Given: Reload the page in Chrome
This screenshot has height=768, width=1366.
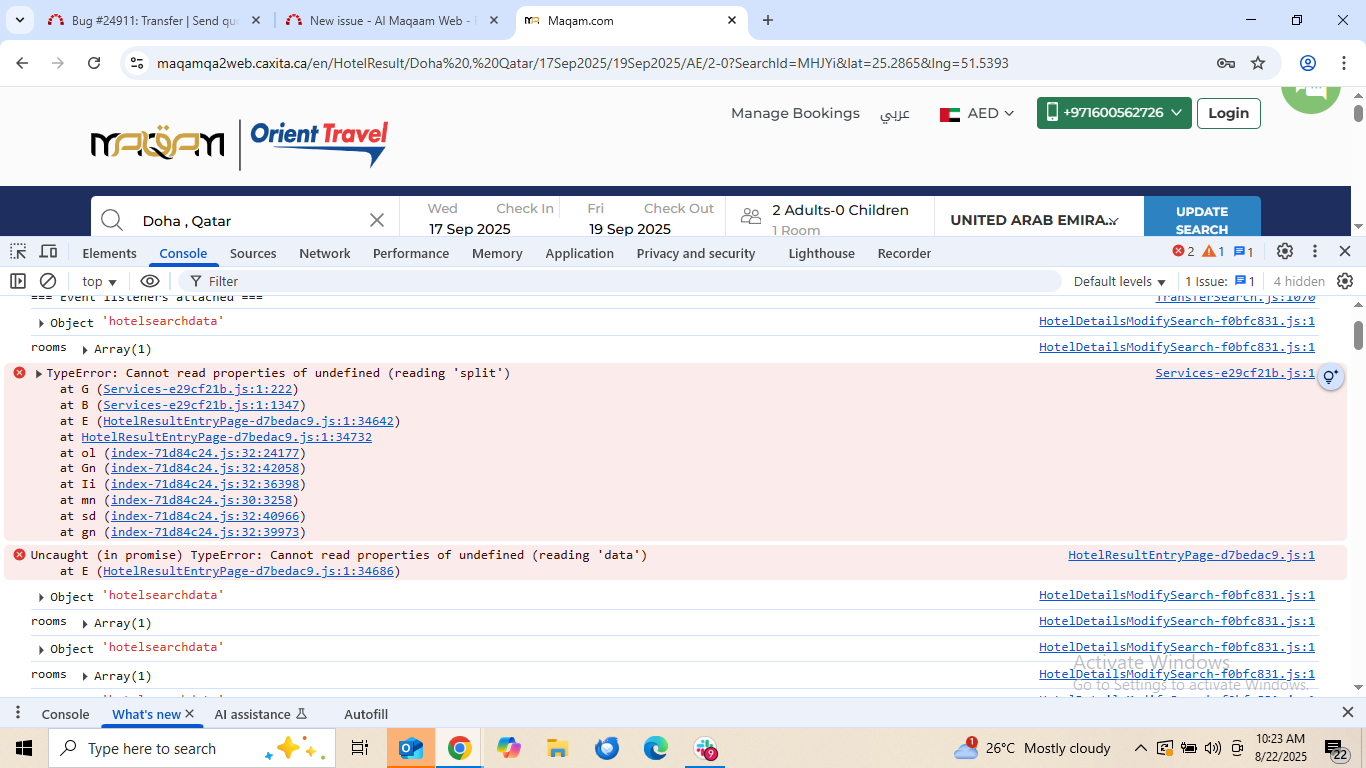Looking at the screenshot, I should tap(94, 63).
